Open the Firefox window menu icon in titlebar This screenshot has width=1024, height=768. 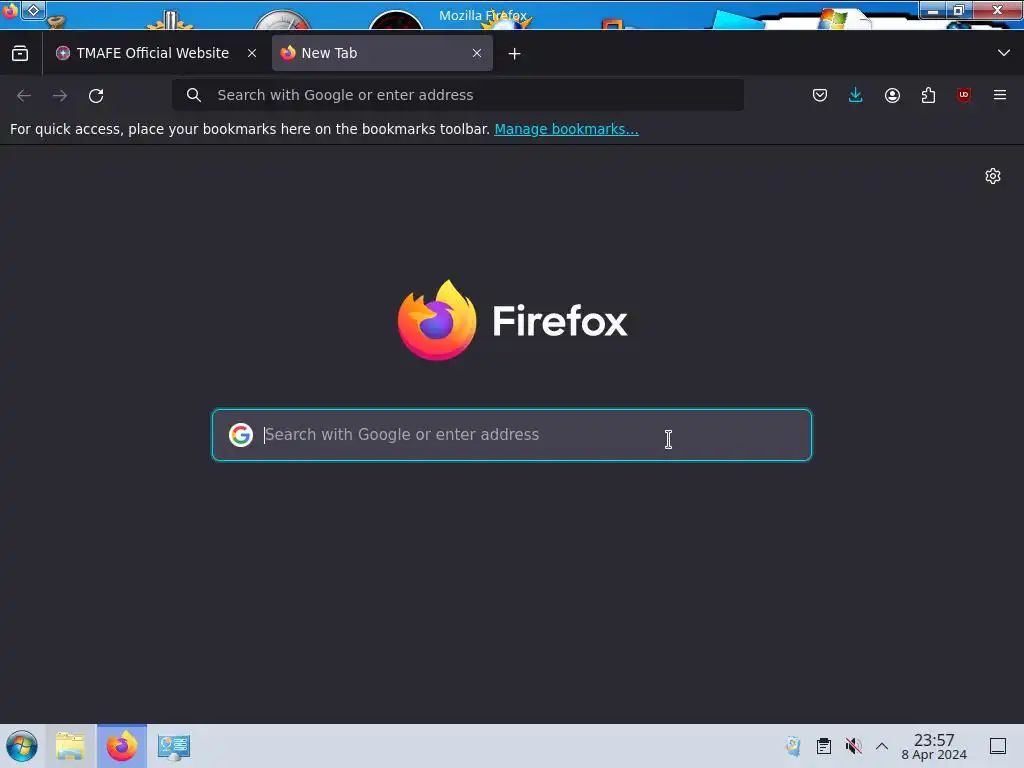coord(10,10)
